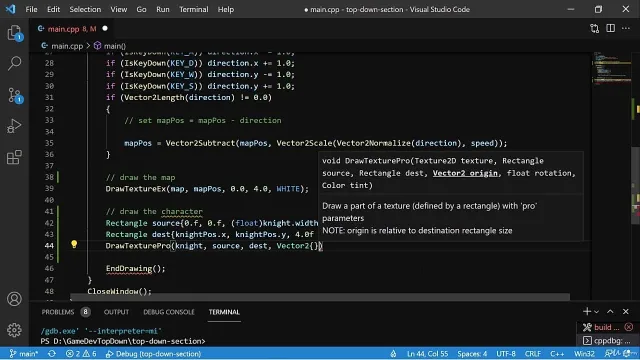Click DrawTextureEx call on line 39
This screenshot has width=640, height=360.
click(207, 189)
